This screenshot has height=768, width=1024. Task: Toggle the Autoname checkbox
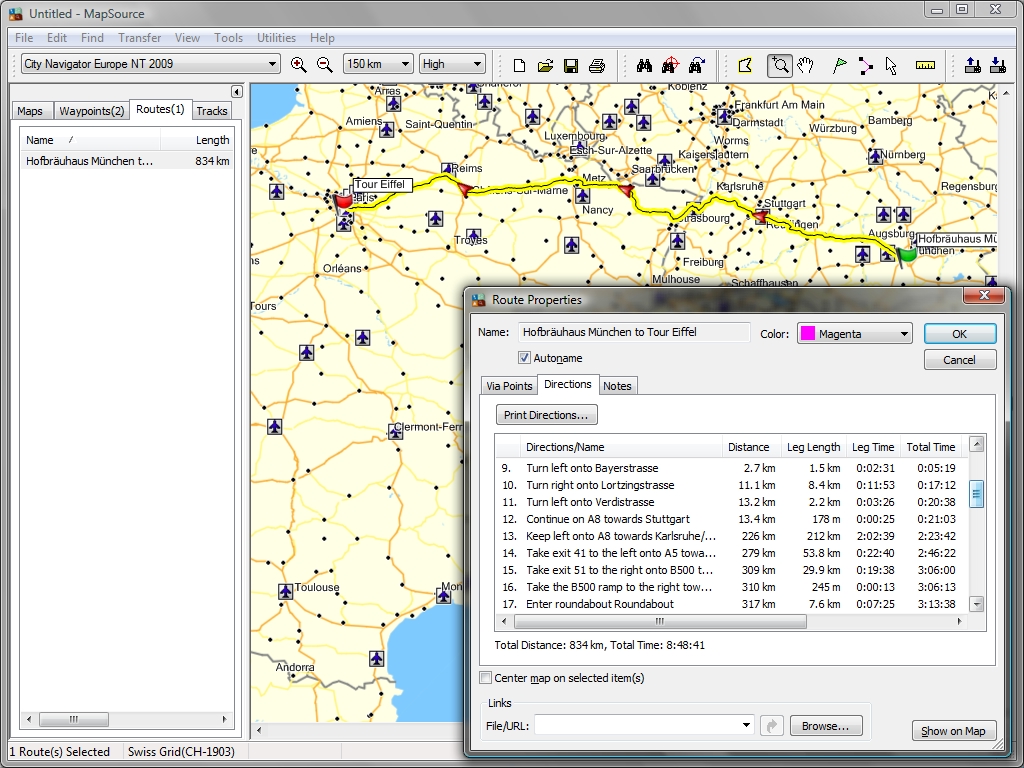[x=524, y=358]
